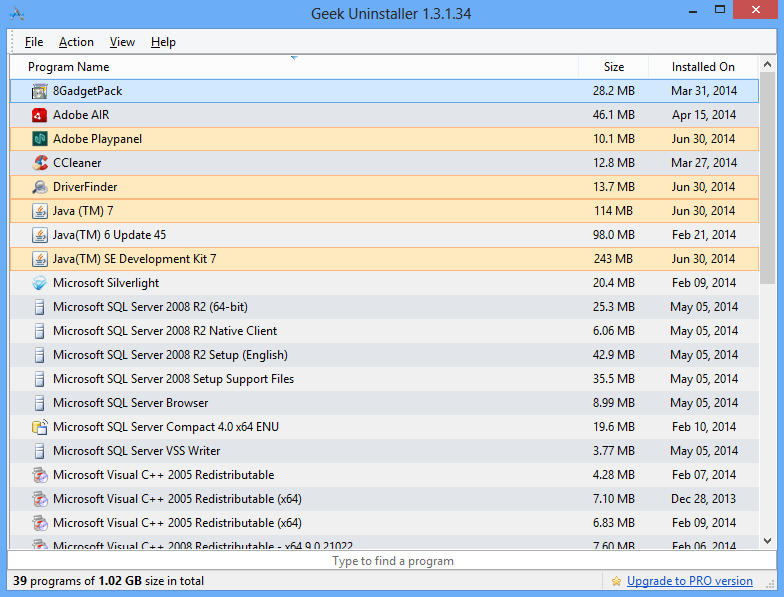Click the star icon beside Upgrade to PRO
Image resolution: width=784 pixels, height=597 pixels.
point(616,581)
